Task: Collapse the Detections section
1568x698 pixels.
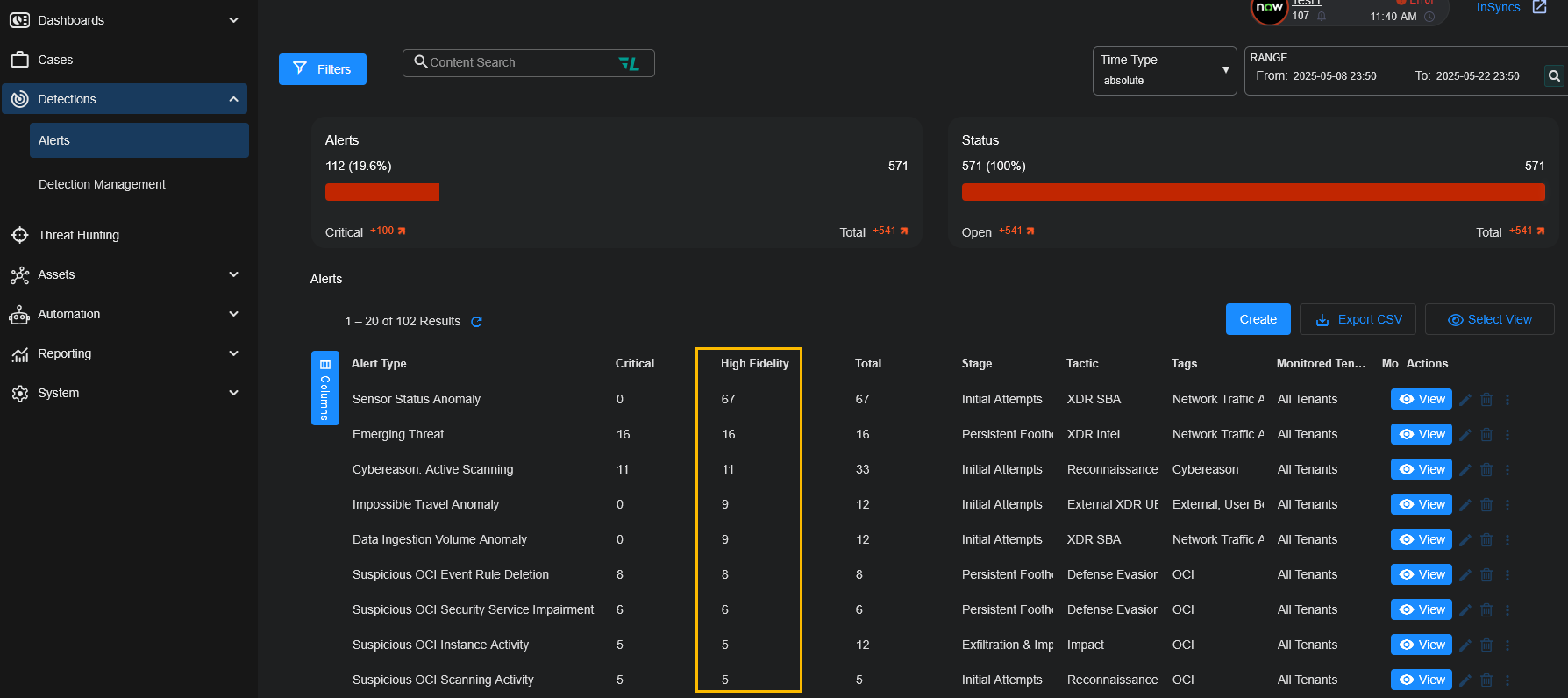Action: [x=233, y=99]
